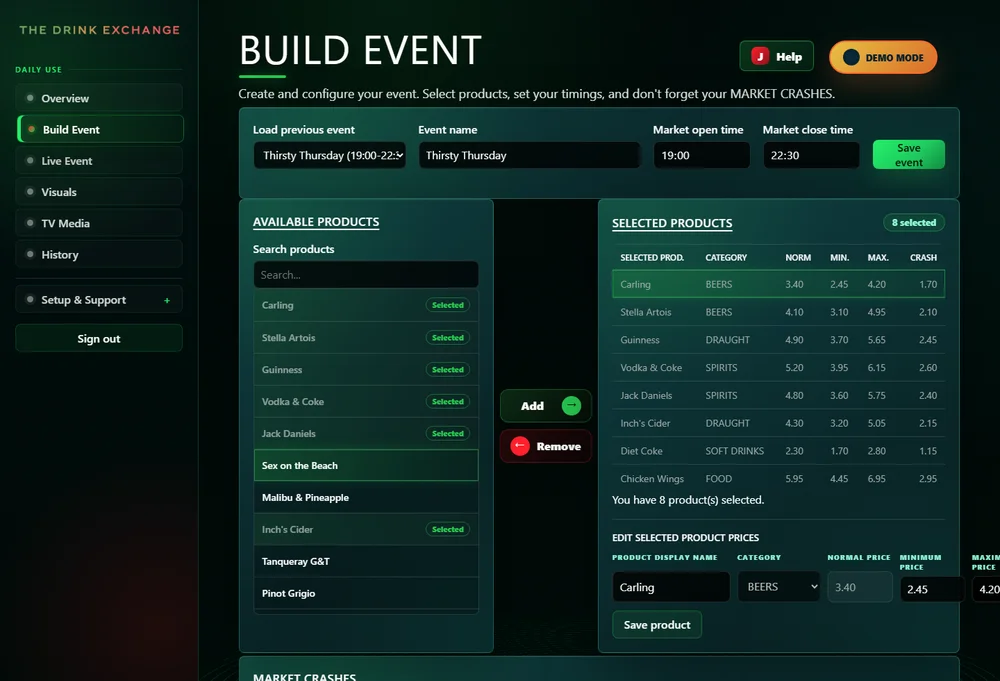Select Build Event in the sidebar
1000x681 pixels.
[x=100, y=129]
